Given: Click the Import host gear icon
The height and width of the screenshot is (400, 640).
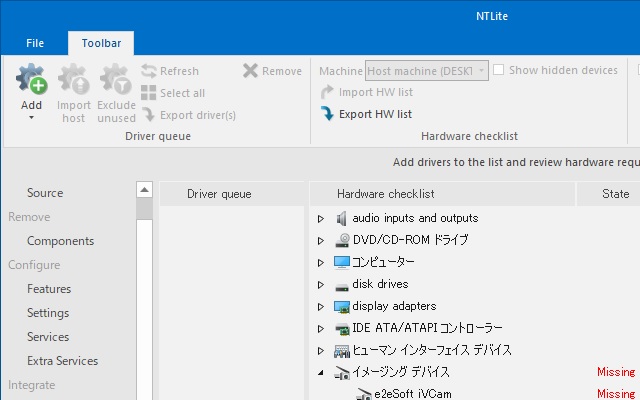Looking at the screenshot, I should coord(73,78).
